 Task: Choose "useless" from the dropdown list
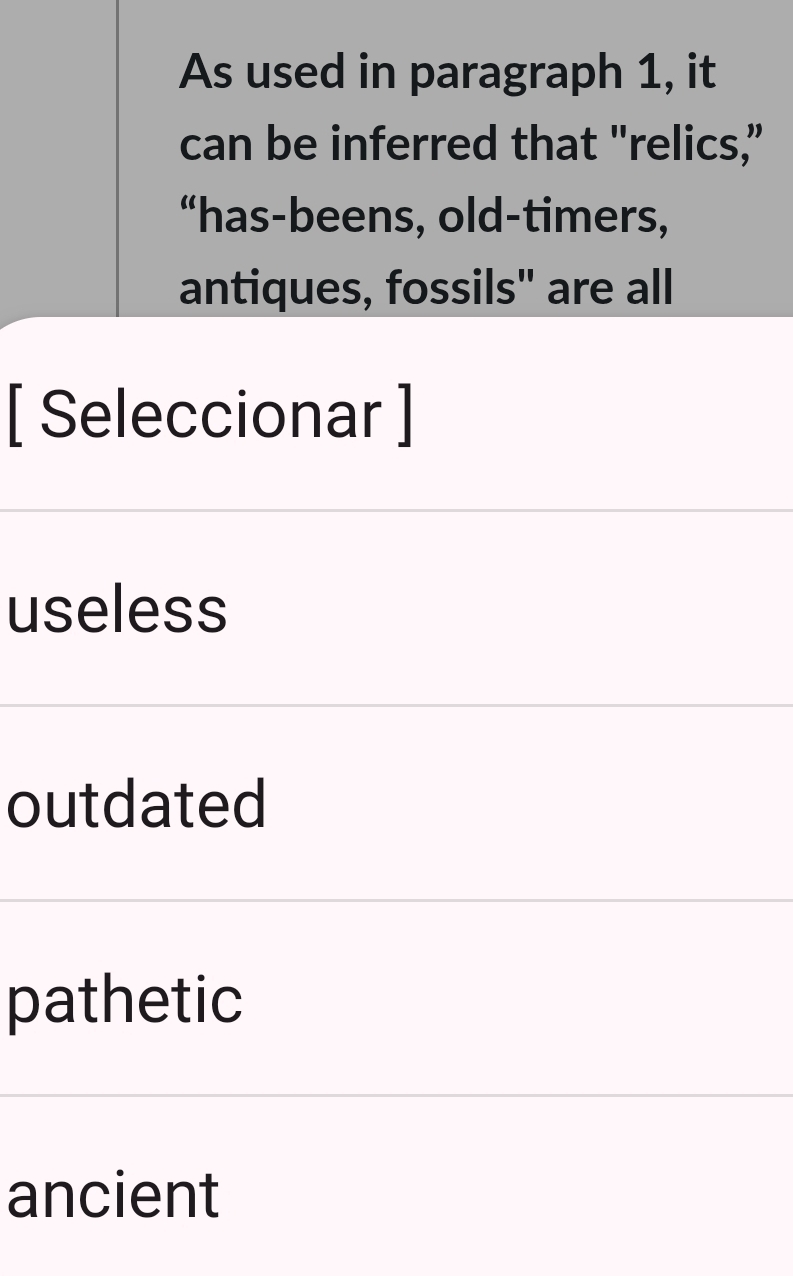[115, 608]
